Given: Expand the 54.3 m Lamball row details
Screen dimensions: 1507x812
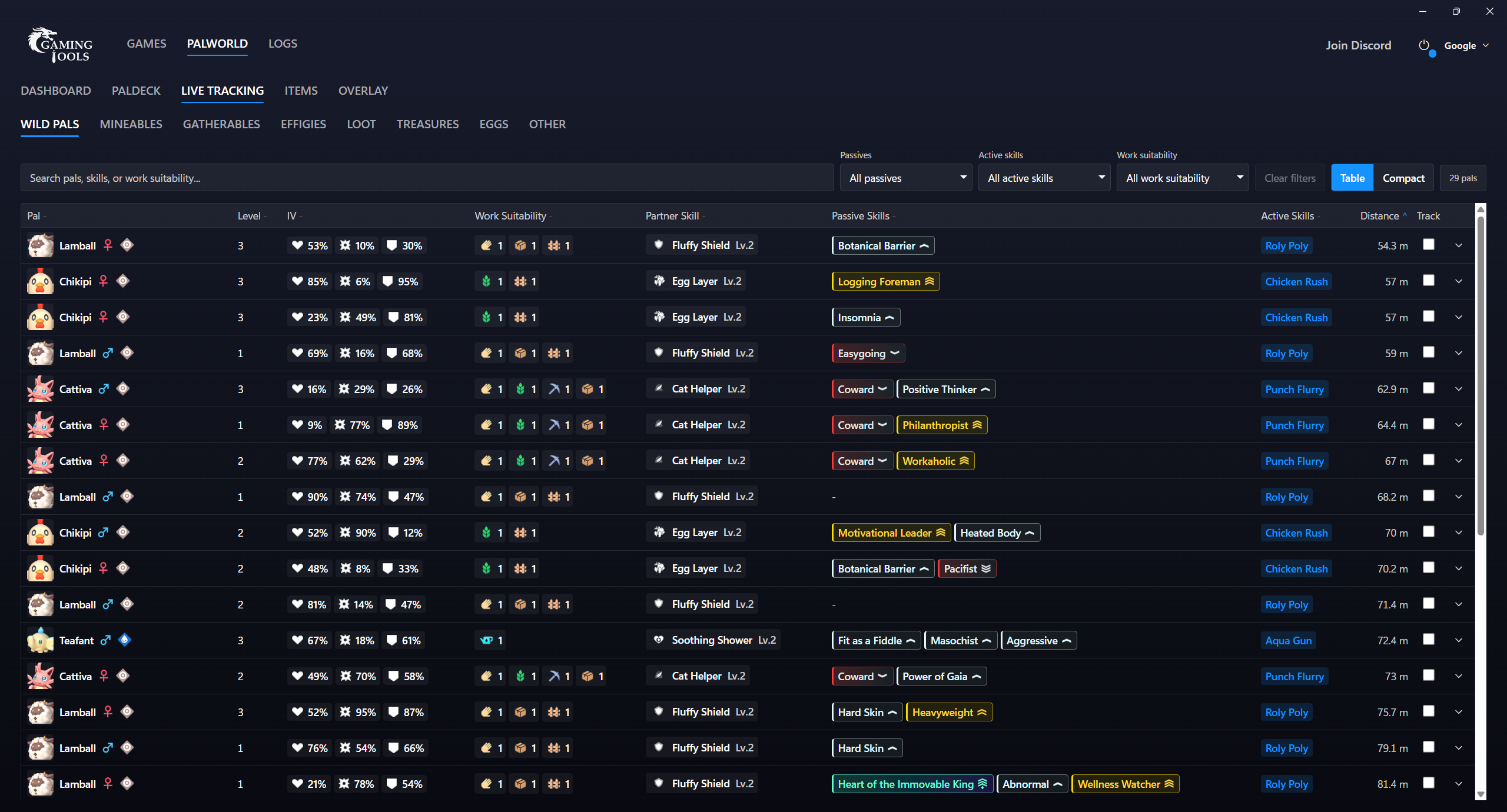Looking at the screenshot, I should coord(1459,245).
